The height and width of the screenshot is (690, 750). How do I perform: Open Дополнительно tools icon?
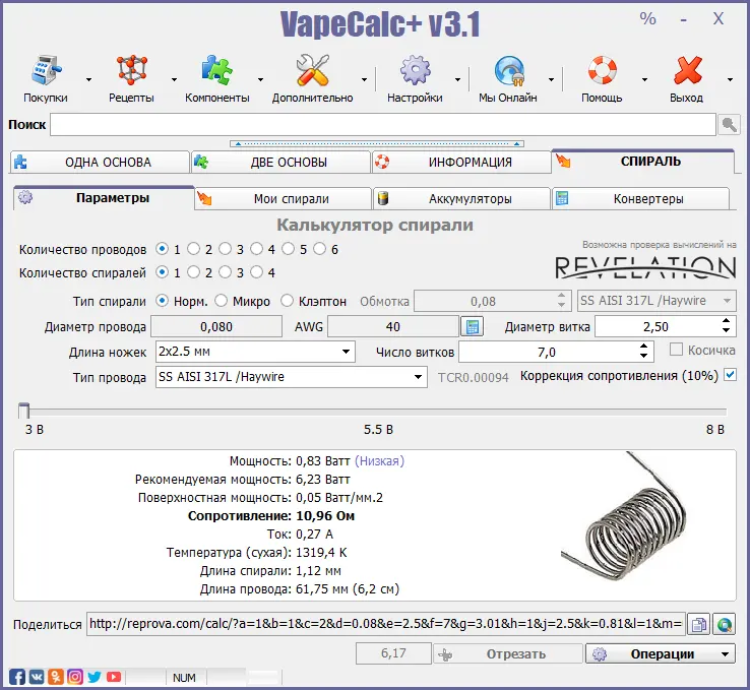[x=312, y=73]
